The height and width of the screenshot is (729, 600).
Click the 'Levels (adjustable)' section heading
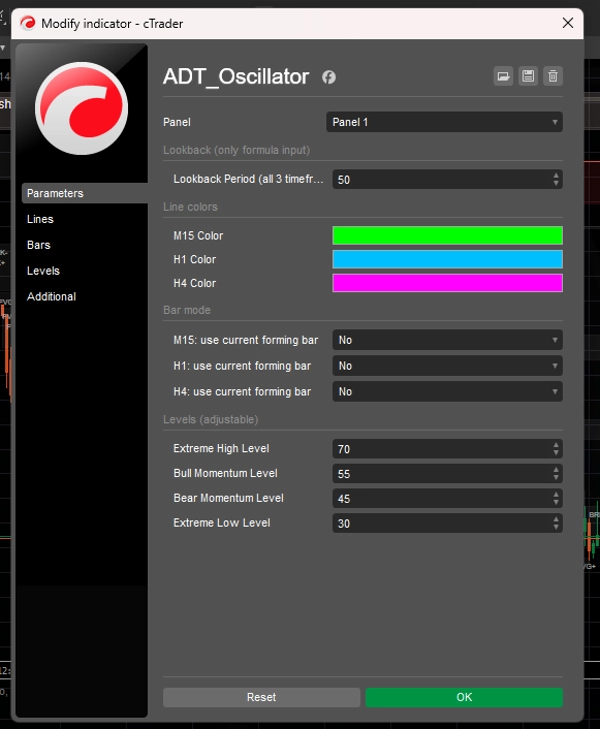tap(211, 419)
